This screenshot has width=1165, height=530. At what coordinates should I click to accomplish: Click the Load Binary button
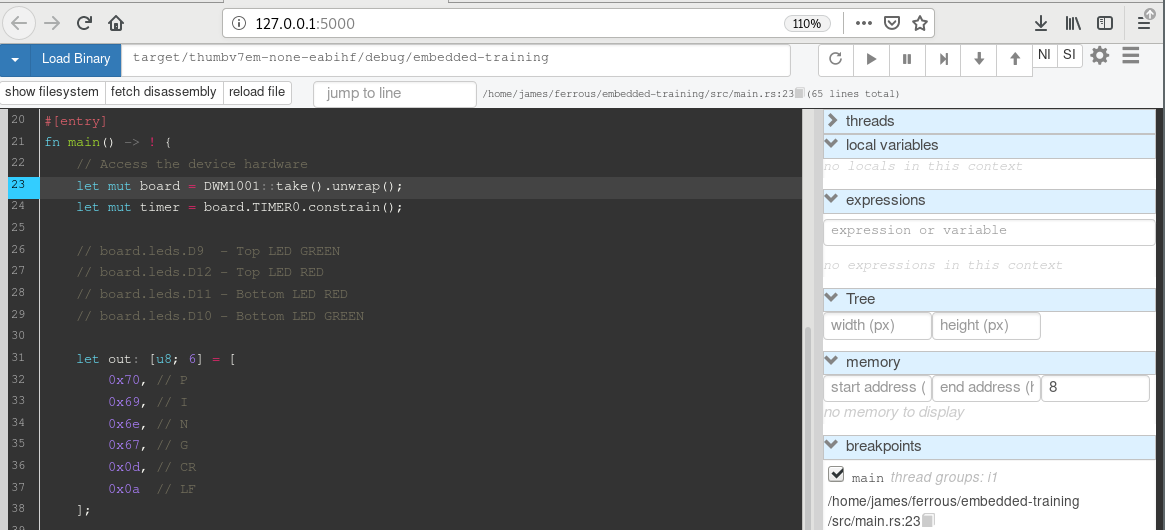[x=76, y=59]
